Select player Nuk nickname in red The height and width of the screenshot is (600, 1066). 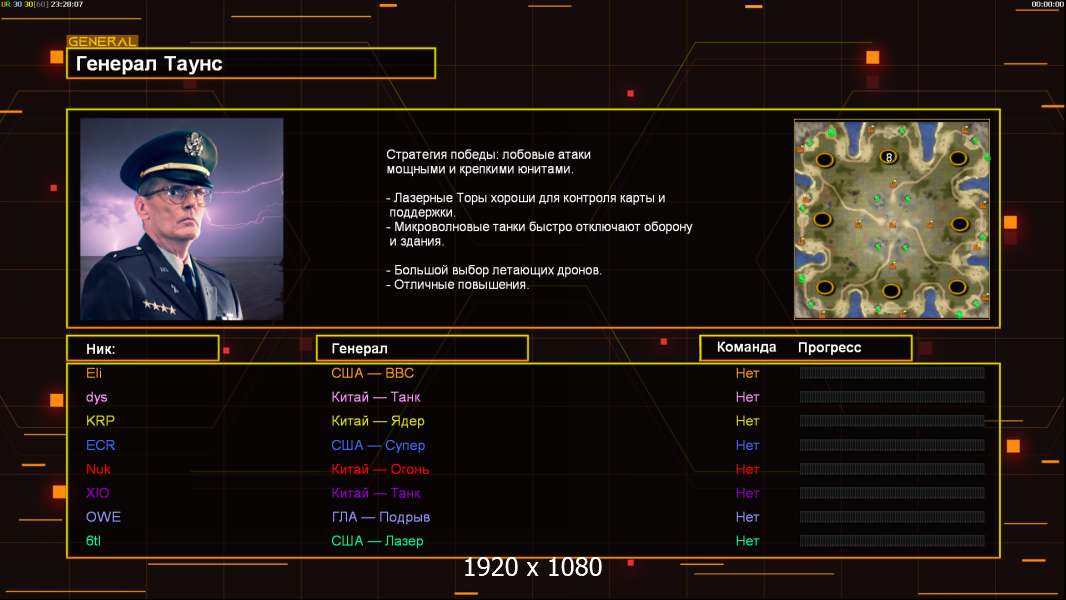(x=98, y=469)
